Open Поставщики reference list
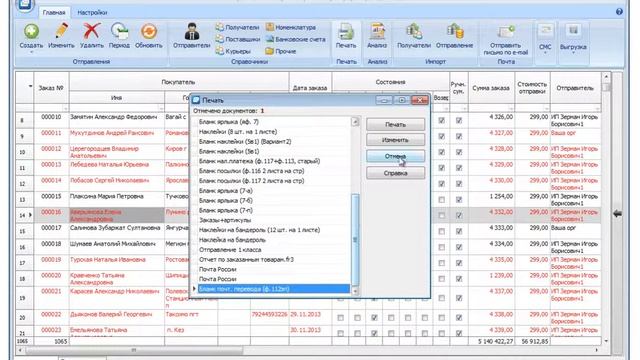This screenshot has height=360, width=640. click(x=238, y=39)
